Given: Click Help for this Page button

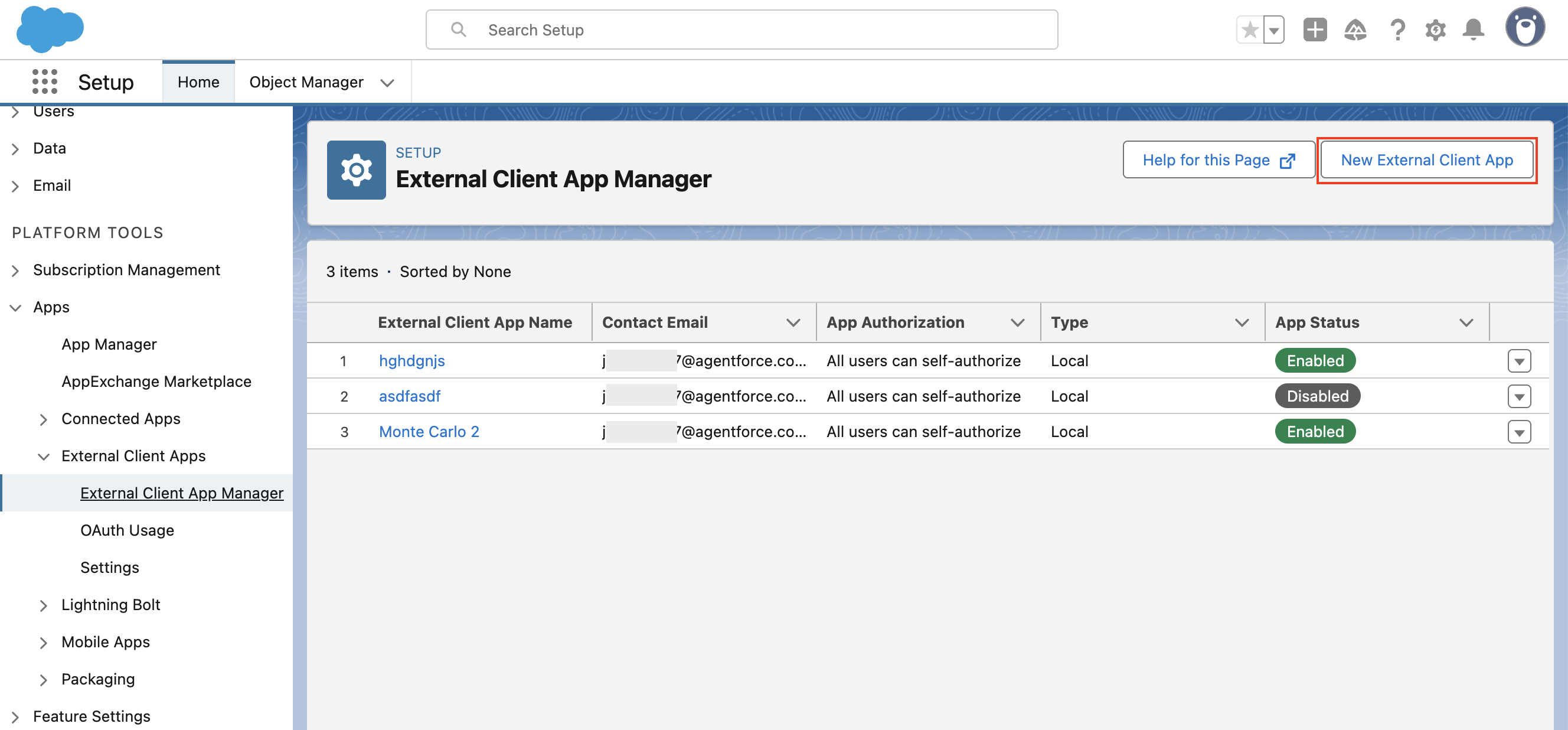Looking at the screenshot, I should pos(1219,159).
